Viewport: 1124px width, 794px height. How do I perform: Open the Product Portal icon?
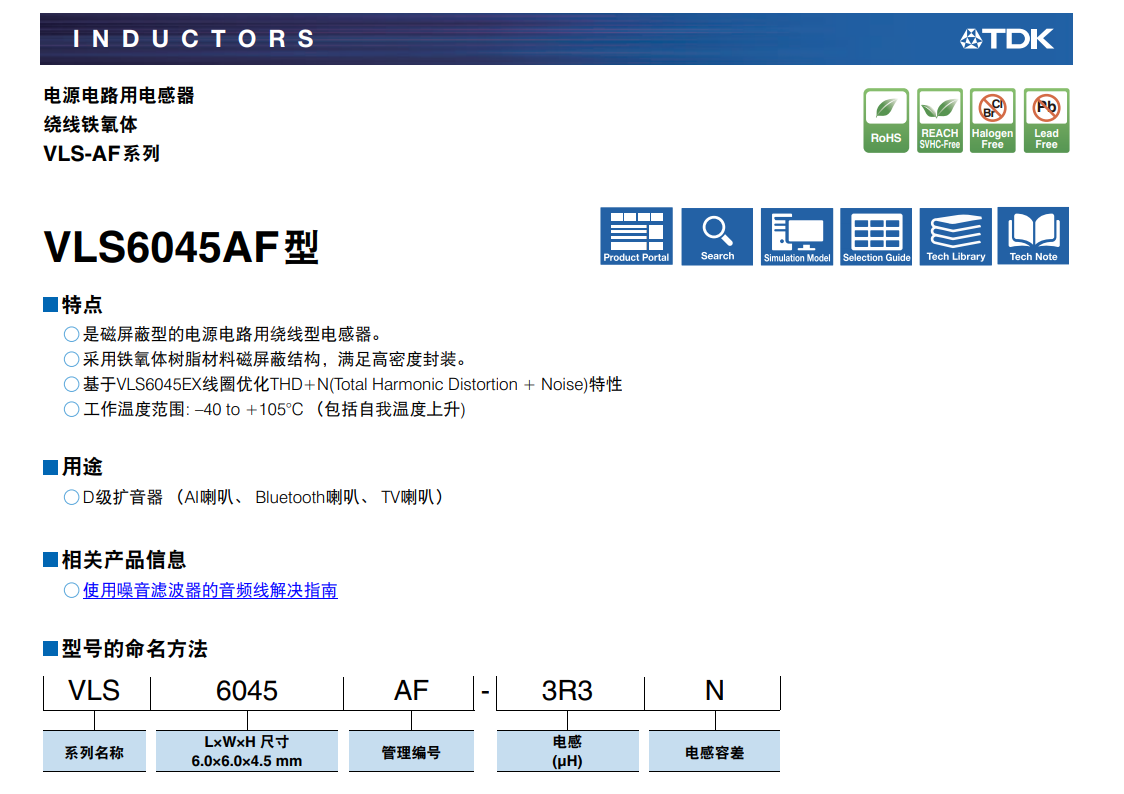[x=637, y=236]
